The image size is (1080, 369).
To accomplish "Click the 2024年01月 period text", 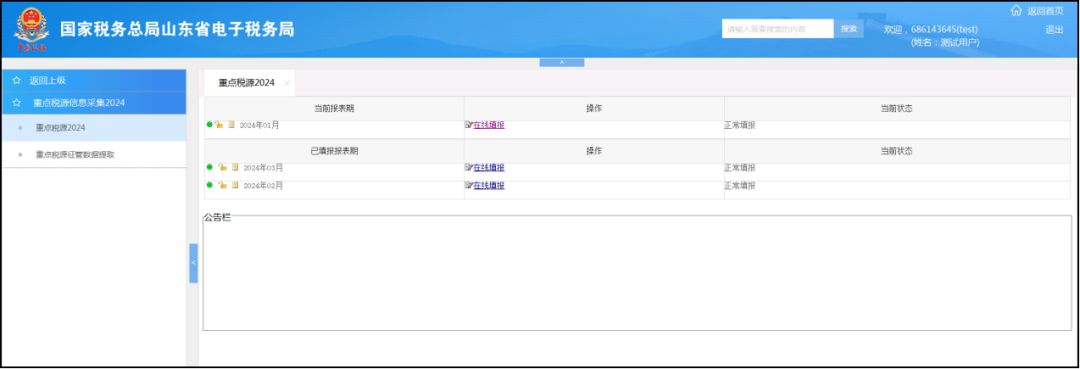I will 259,125.
